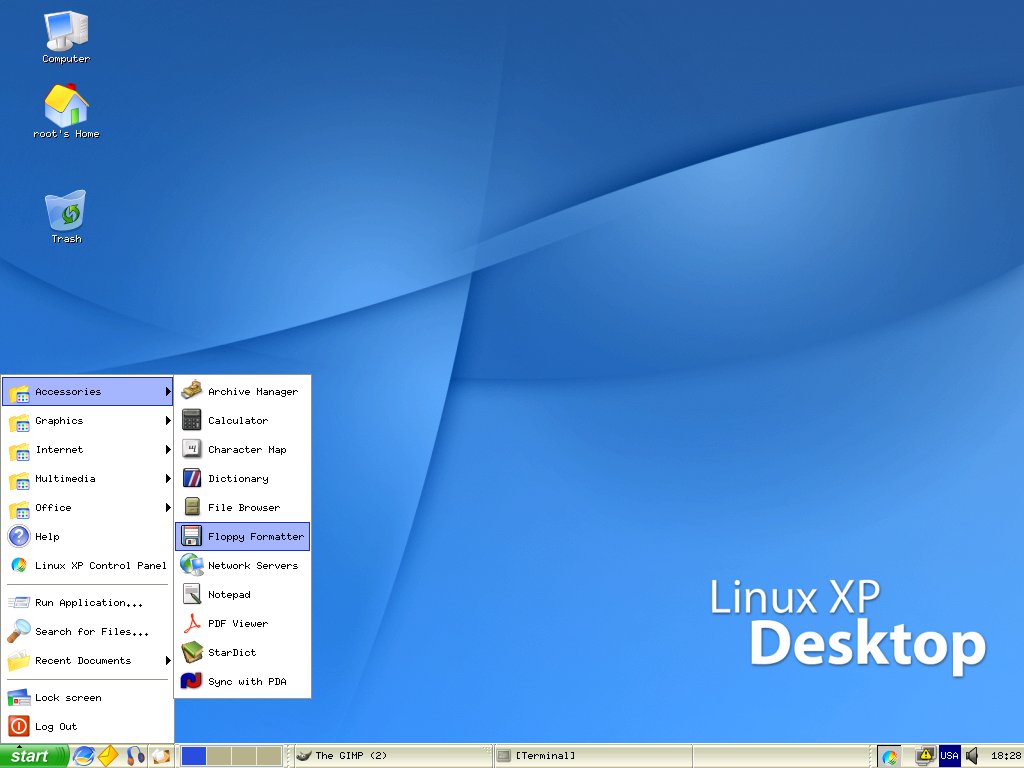The width and height of the screenshot is (1024, 768).
Task: Click the 18:28 clock
Action: [1006, 756]
